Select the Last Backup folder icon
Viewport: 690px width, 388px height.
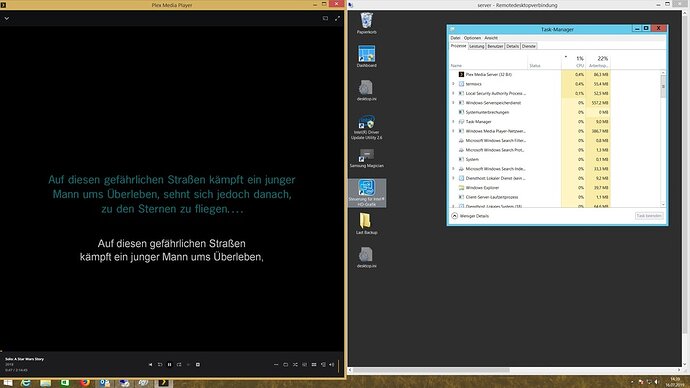[367, 223]
